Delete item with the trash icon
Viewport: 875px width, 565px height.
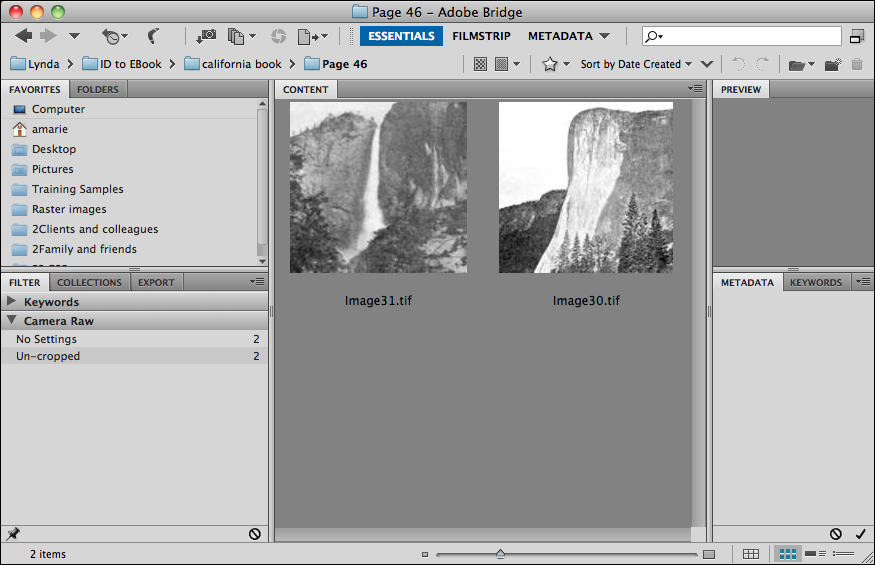tap(857, 64)
